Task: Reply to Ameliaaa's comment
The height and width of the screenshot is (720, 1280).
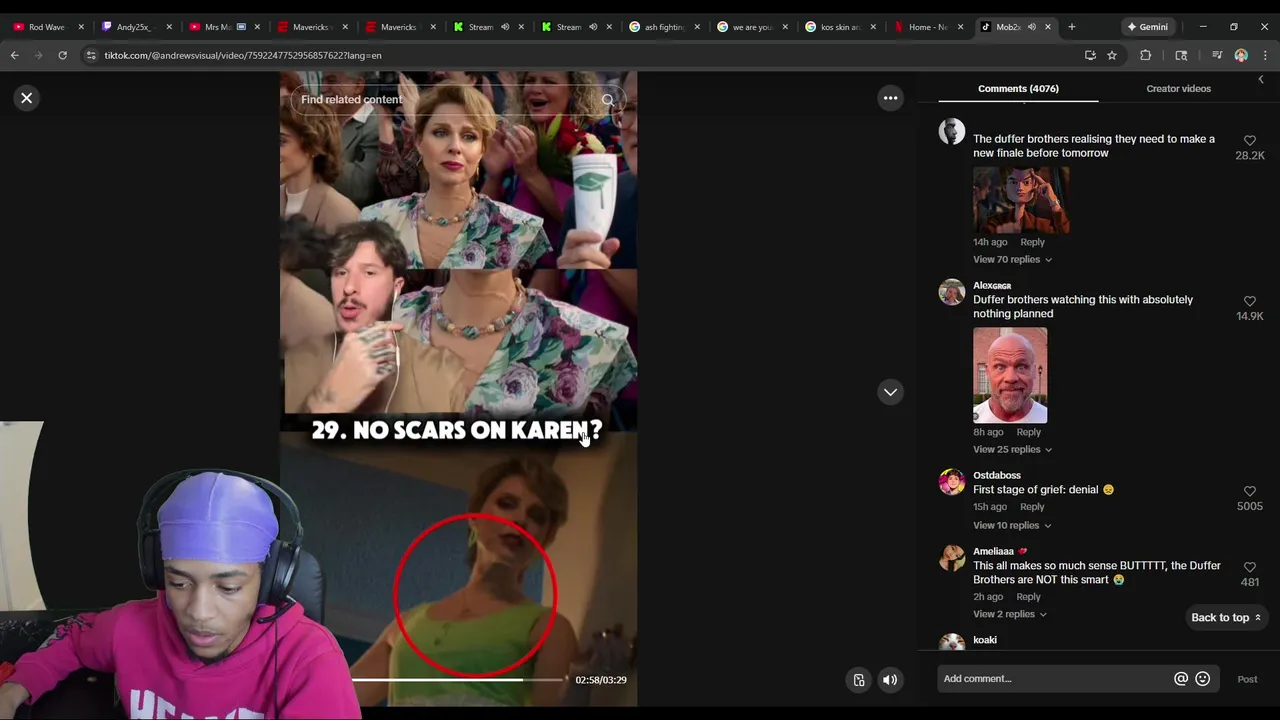Action: coord(1028,597)
